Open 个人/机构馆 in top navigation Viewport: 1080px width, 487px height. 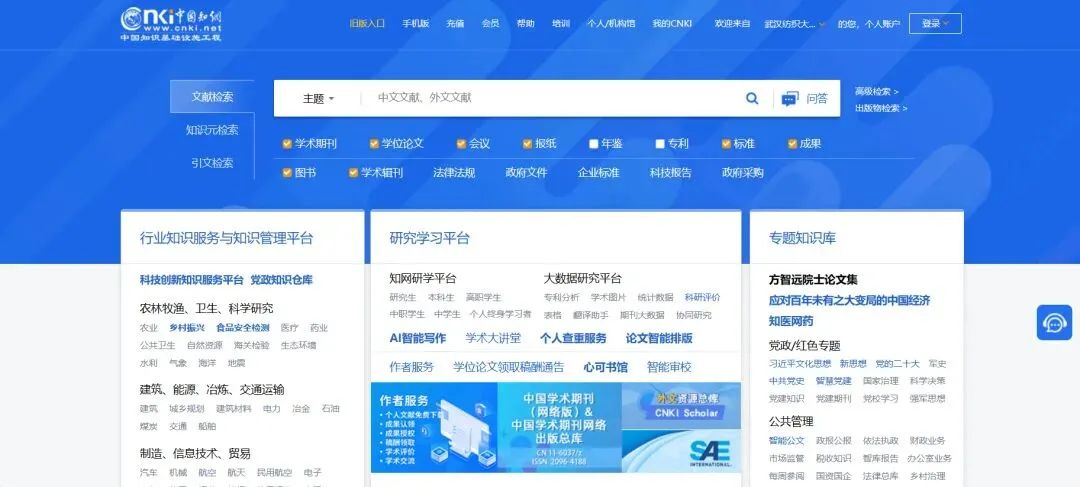tap(611, 23)
